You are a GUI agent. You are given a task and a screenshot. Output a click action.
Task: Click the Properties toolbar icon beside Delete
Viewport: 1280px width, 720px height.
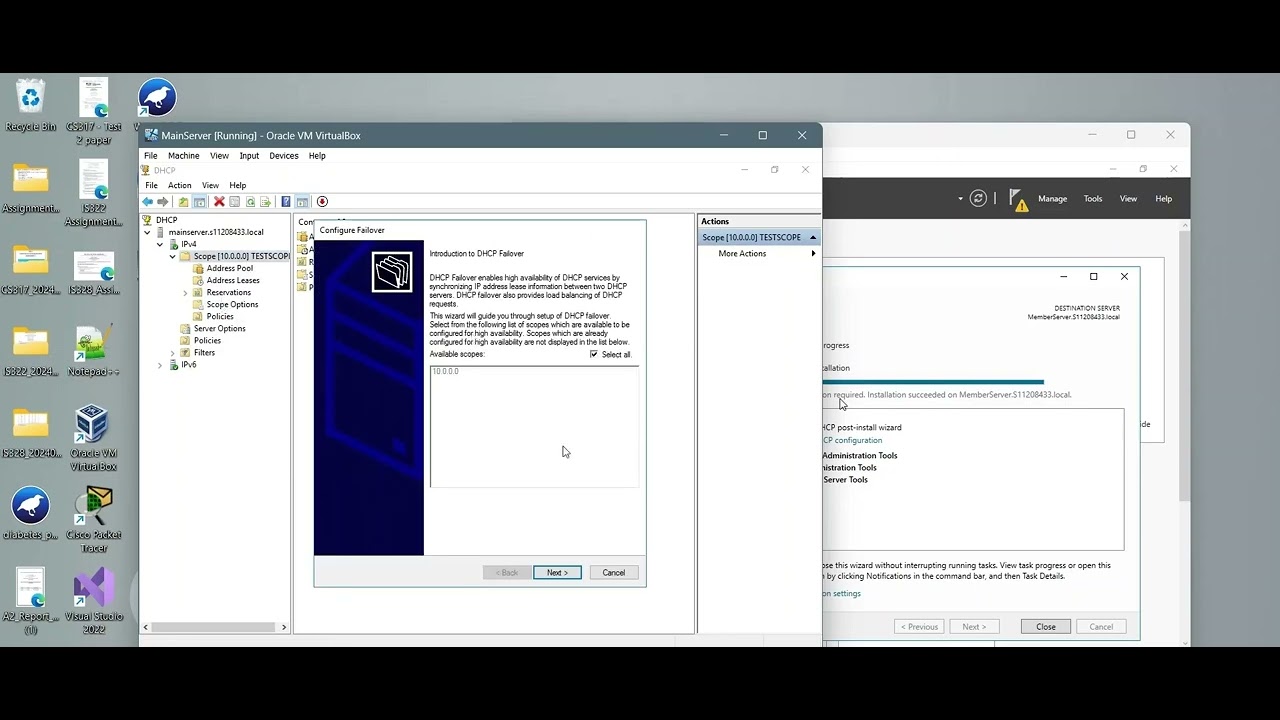234,202
